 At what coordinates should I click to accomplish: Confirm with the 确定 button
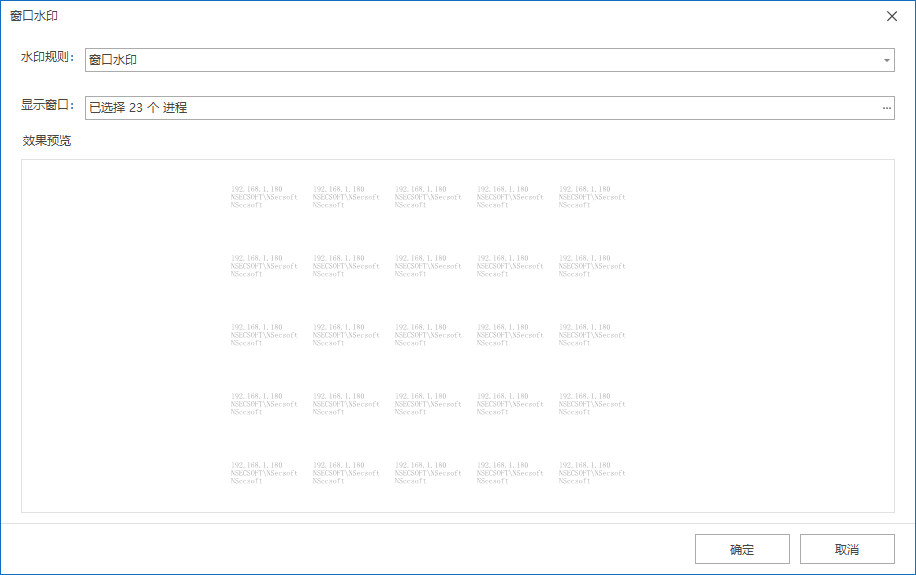(742, 549)
